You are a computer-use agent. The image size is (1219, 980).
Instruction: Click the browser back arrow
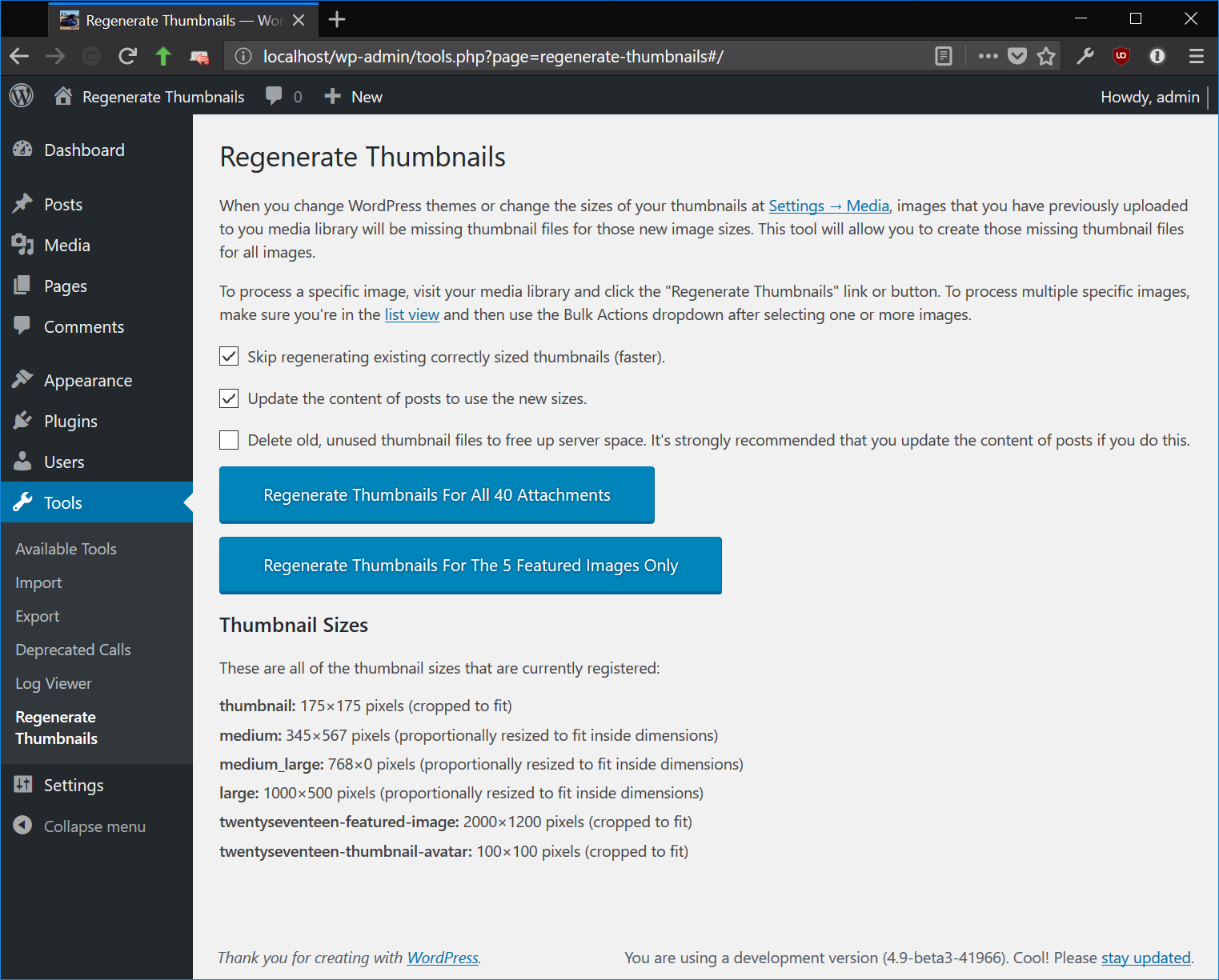[x=19, y=56]
